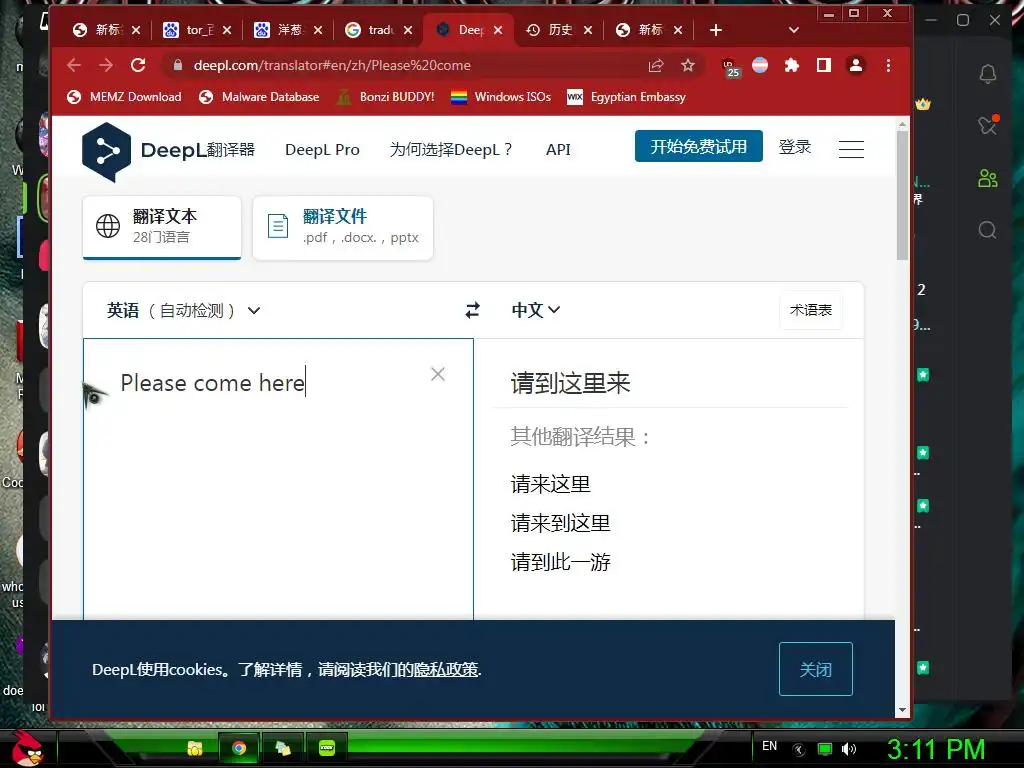This screenshot has width=1024, height=768.
Task: Open tab search chevron dropdown
Action: click(x=793, y=30)
